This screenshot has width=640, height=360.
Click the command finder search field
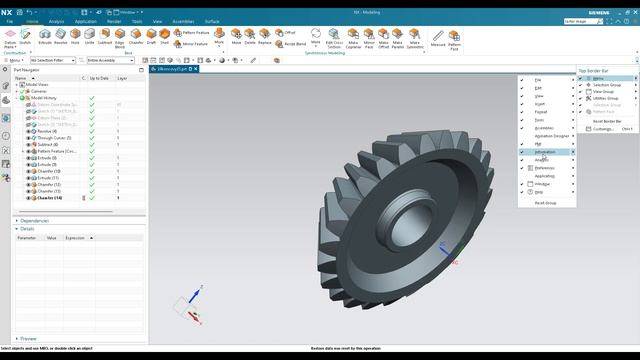(580, 21)
